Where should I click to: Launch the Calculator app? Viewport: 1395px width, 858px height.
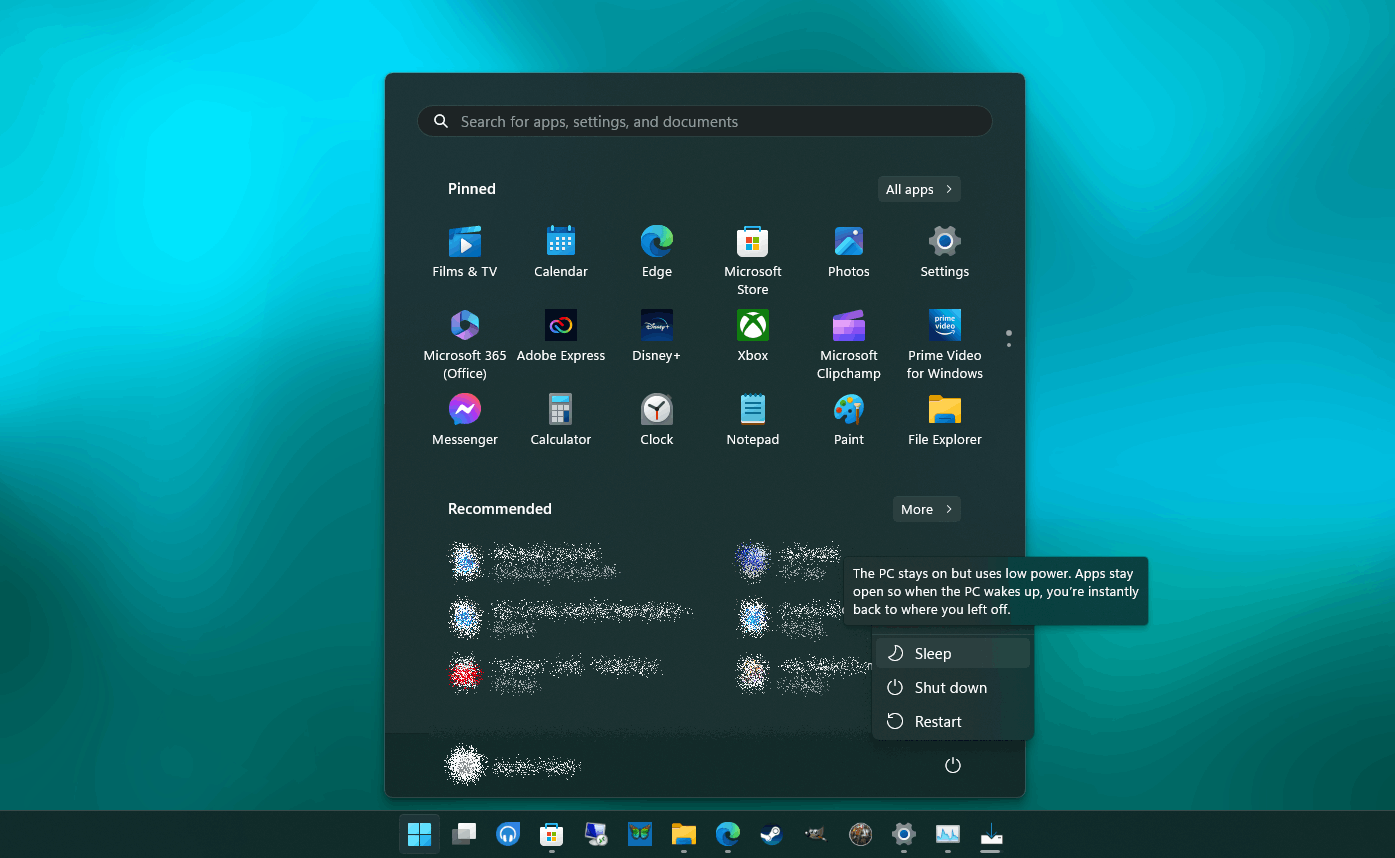point(561,420)
